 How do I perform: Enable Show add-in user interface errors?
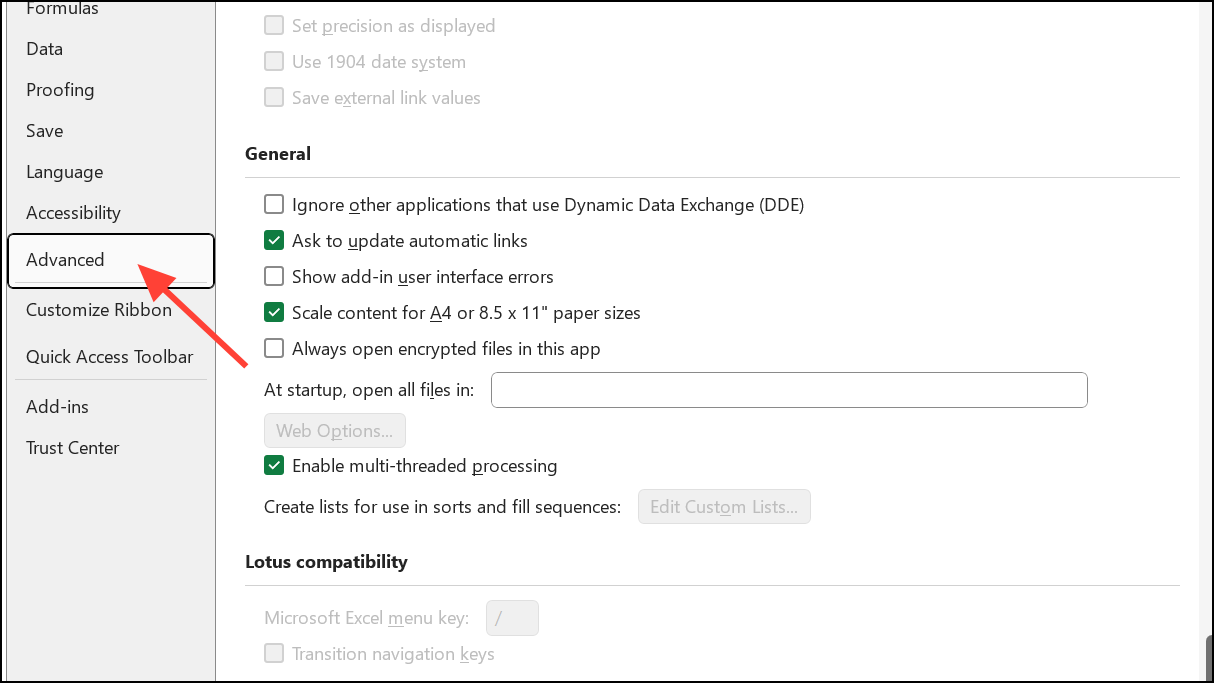(x=274, y=277)
